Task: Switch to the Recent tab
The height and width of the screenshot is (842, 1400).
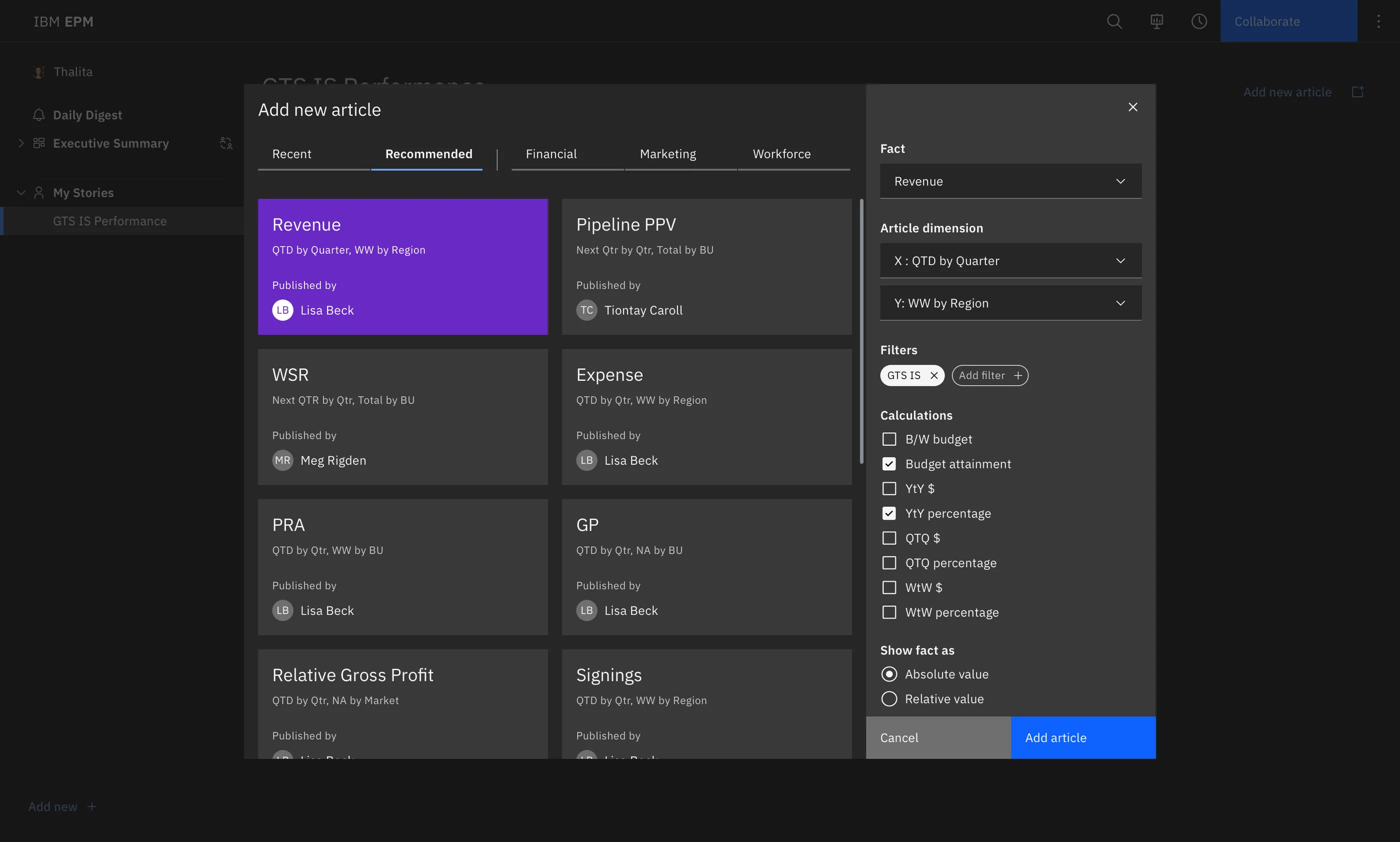Action: (x=313, y=154)
